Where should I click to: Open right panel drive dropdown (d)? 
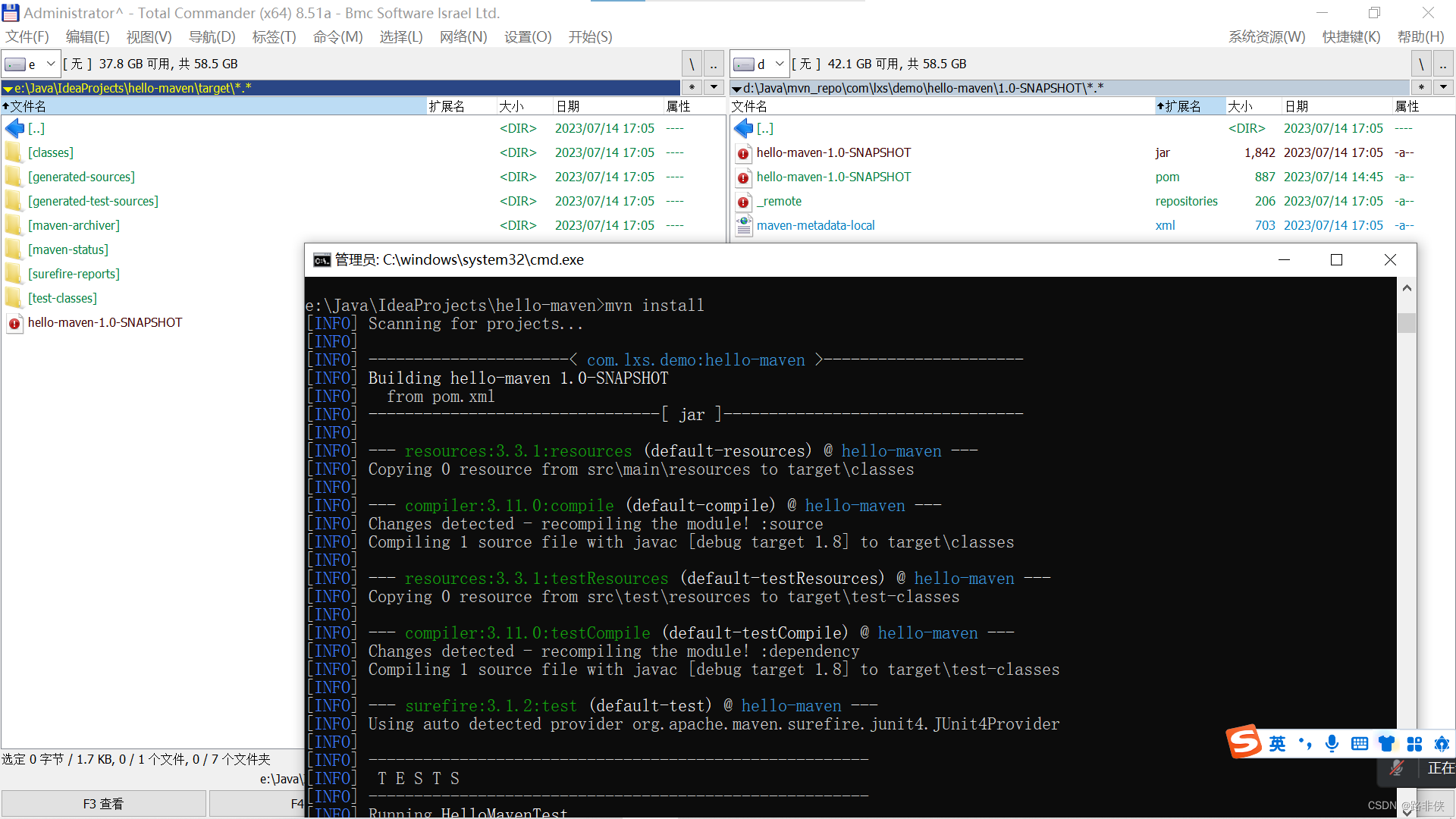click(759, 64)
